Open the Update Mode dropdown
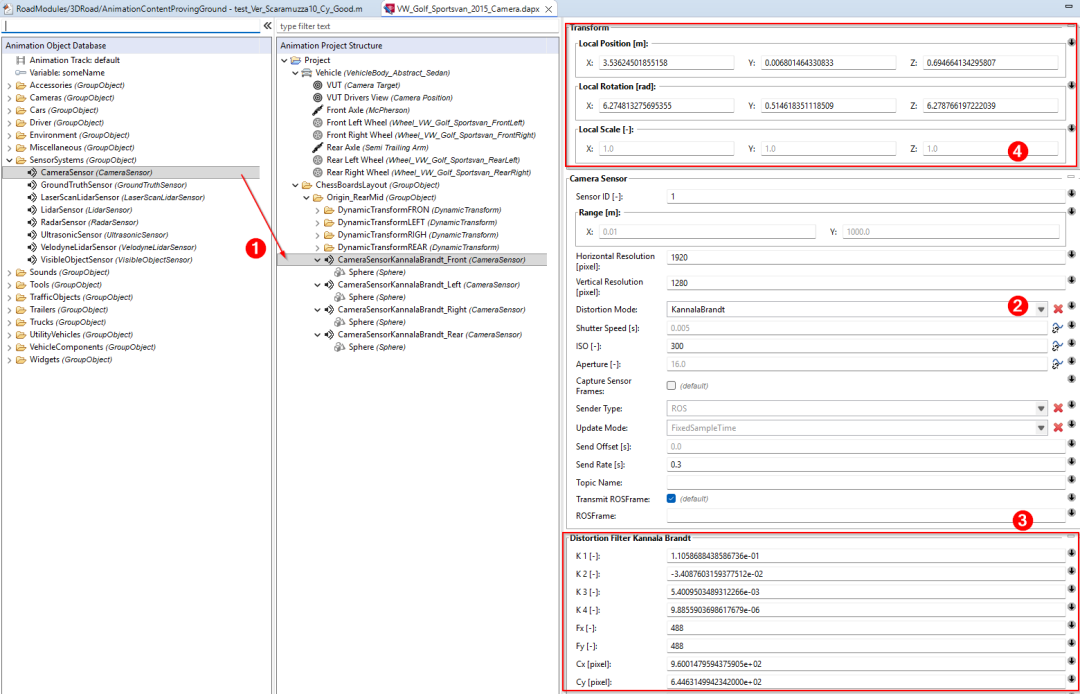 [x=1041, y=427]
